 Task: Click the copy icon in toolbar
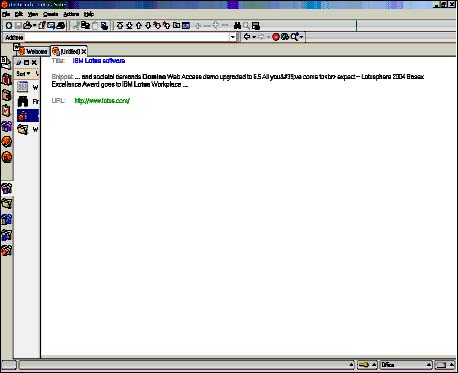tap(85, 25)
